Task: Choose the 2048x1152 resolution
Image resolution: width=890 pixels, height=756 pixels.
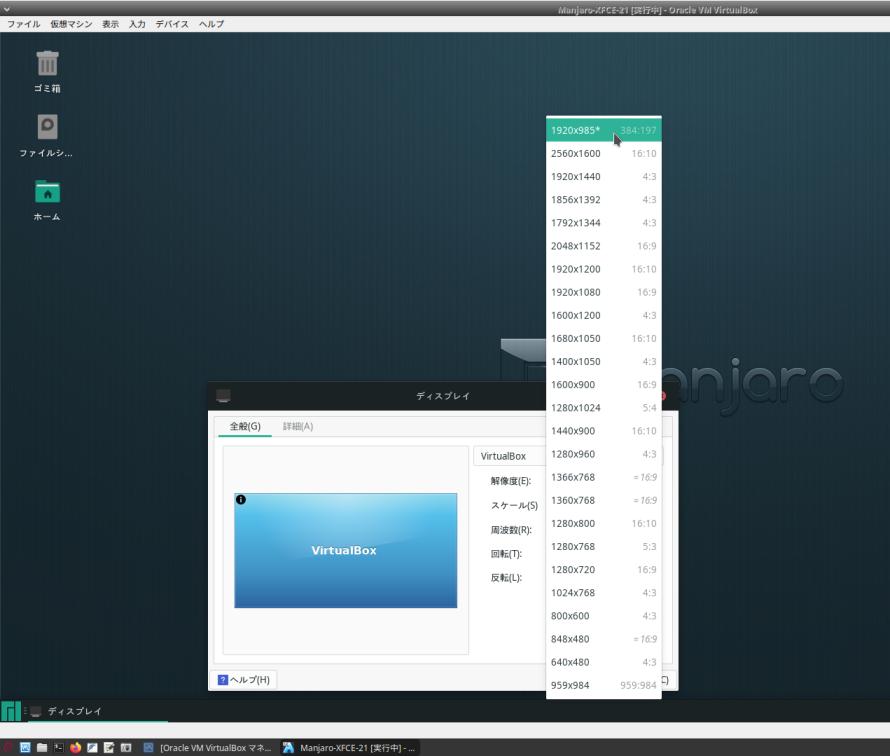Action: coord(603,246)
